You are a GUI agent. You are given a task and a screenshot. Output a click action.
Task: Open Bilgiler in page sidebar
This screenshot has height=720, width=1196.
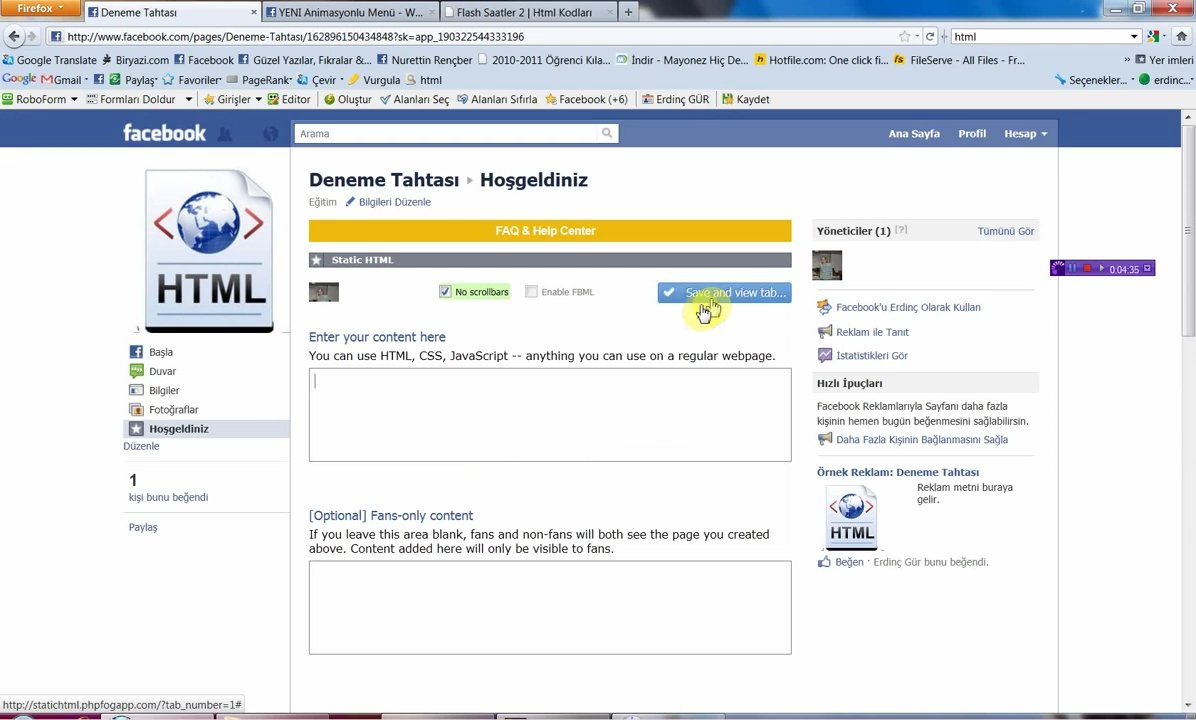point(164,390)
